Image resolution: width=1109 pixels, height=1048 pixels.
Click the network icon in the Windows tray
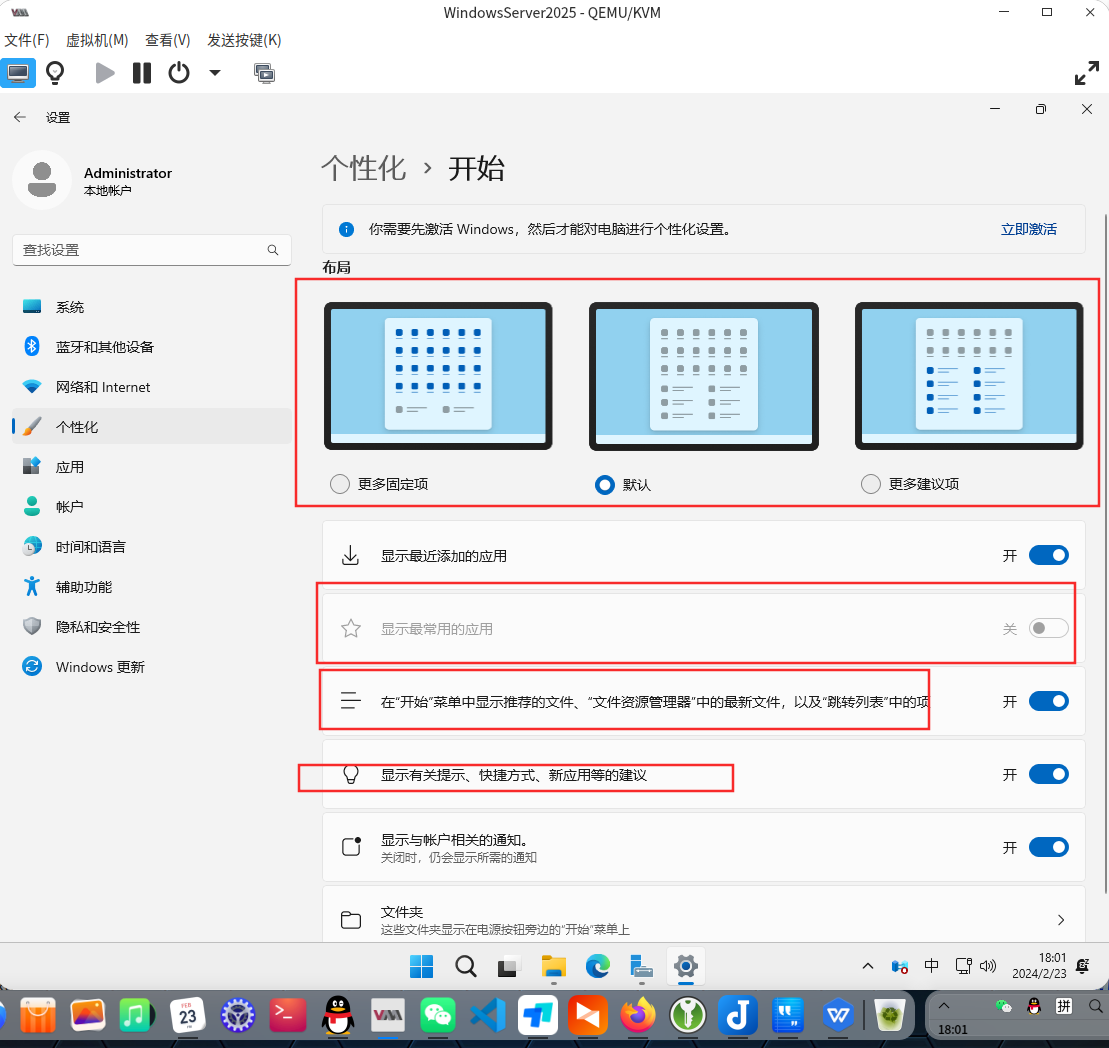[x=963, y=966]
